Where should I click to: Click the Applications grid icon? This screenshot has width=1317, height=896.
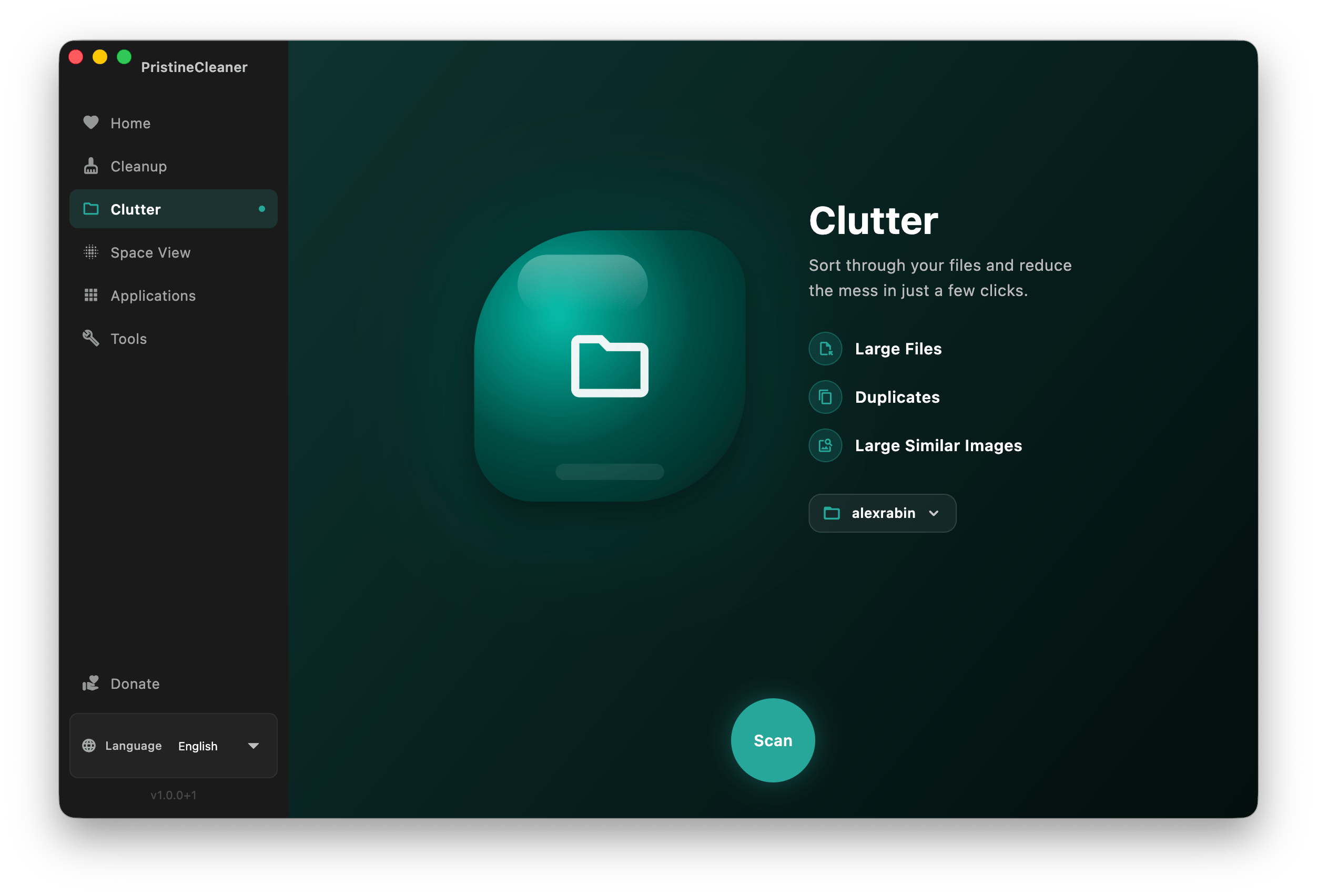pyautogui.click(x=90, y=295)
